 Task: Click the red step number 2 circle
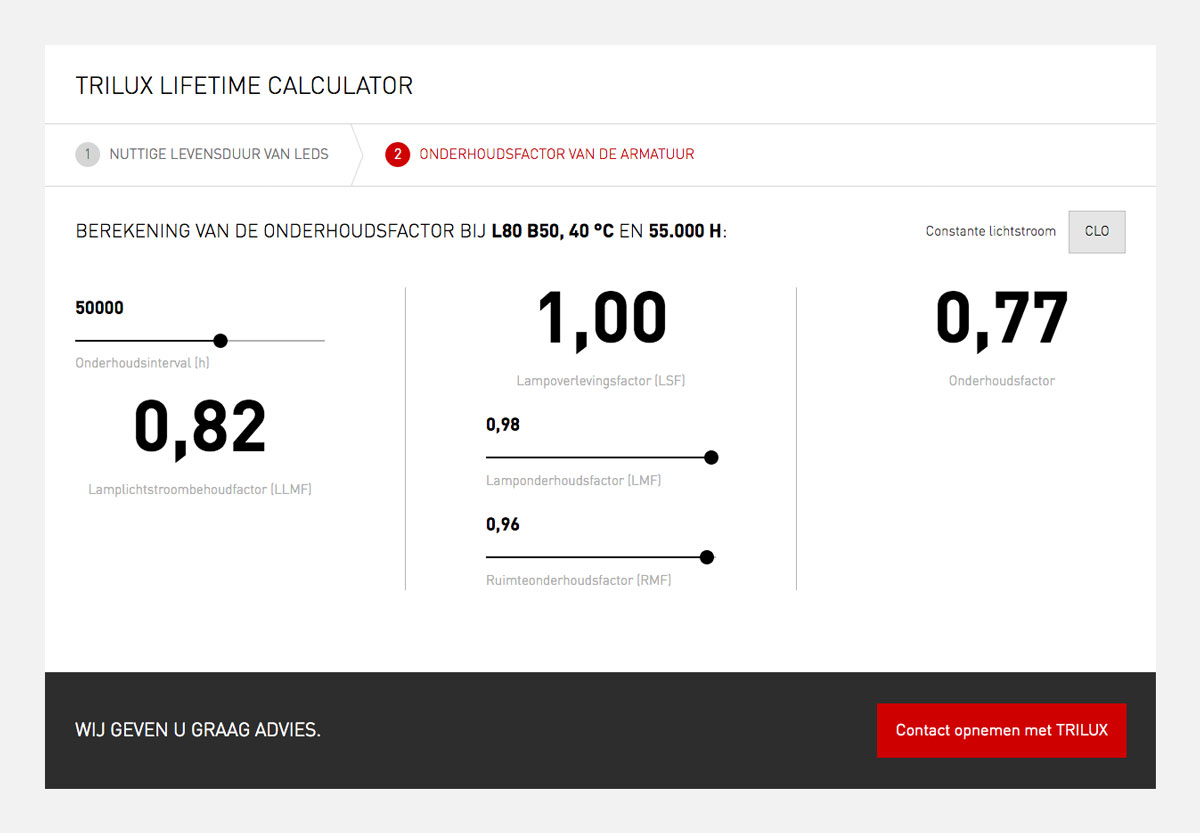click(x=397, y=154)
